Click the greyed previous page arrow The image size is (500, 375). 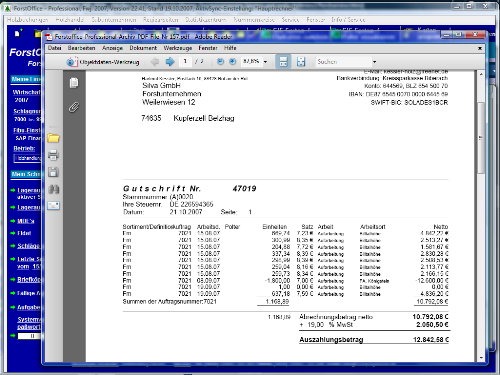[x=155, y=61]
